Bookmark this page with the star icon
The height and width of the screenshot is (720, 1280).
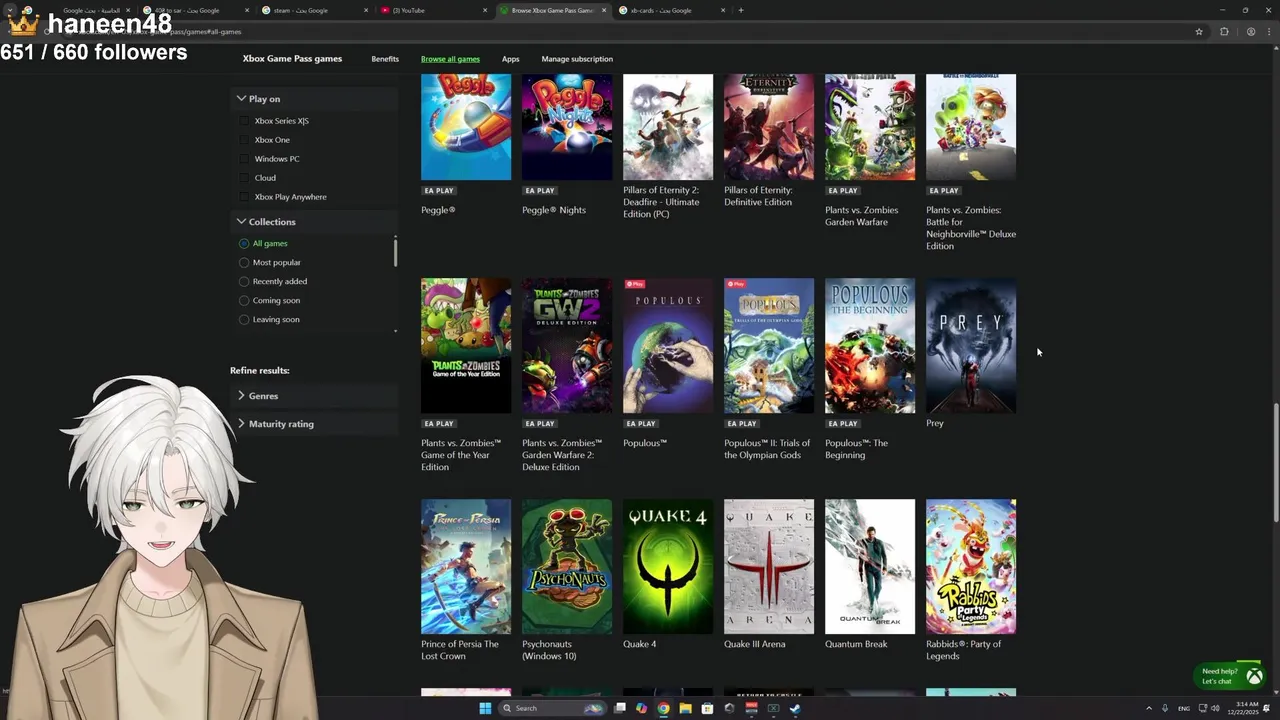click(x=1199, y=31)
